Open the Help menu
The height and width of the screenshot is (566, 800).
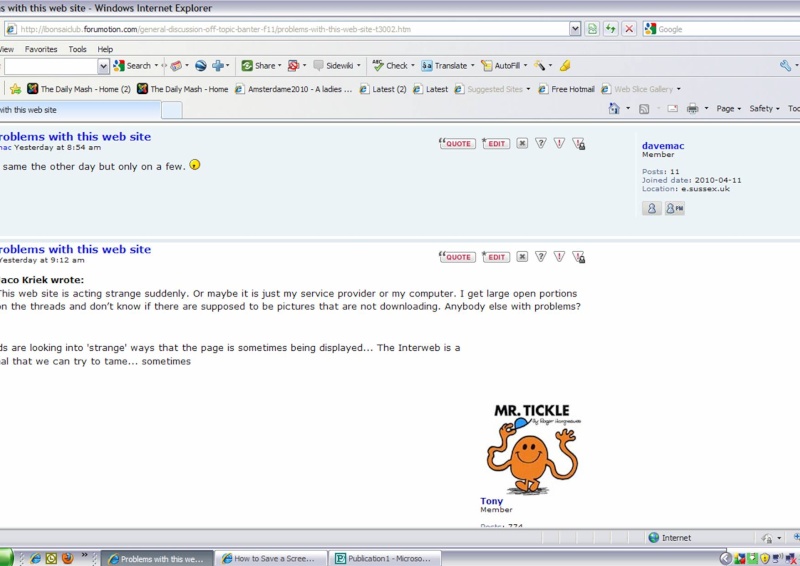coord(105,50)
